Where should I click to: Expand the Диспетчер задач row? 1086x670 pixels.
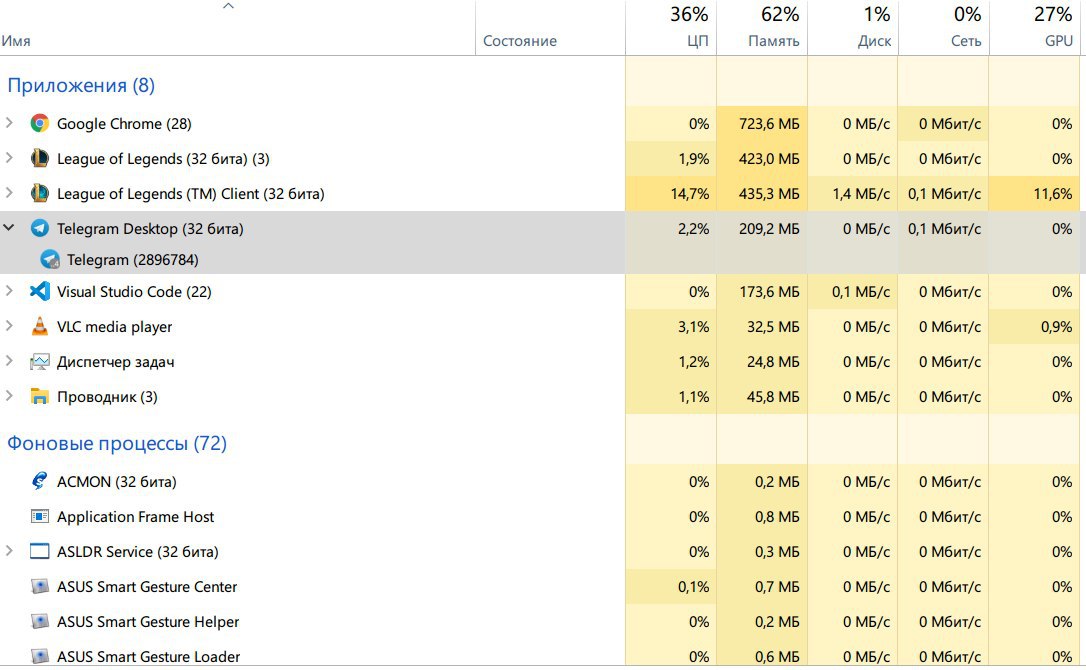click(9, 361)
